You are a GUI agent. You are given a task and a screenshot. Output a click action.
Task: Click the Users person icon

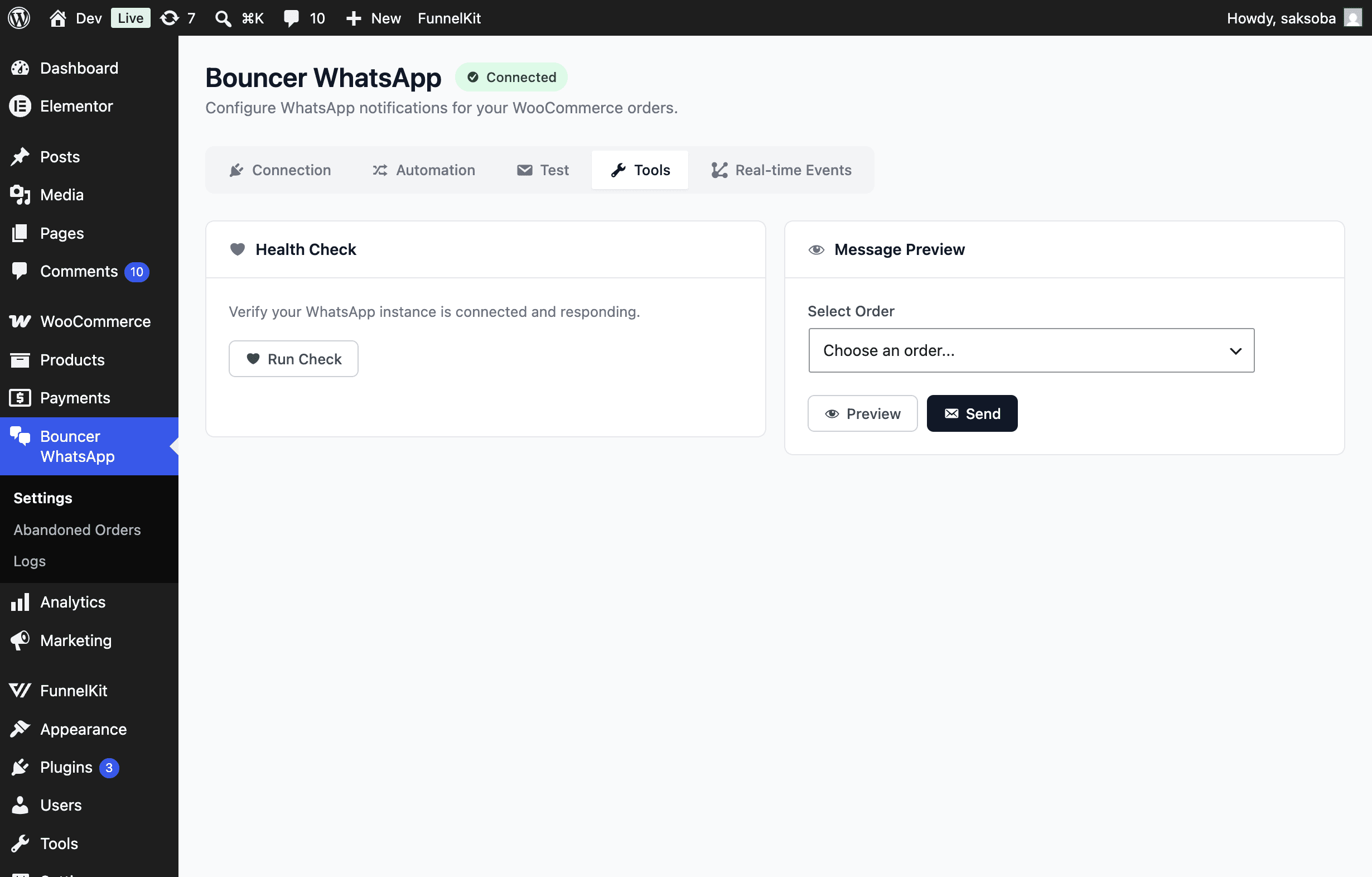tap(20, 805)
